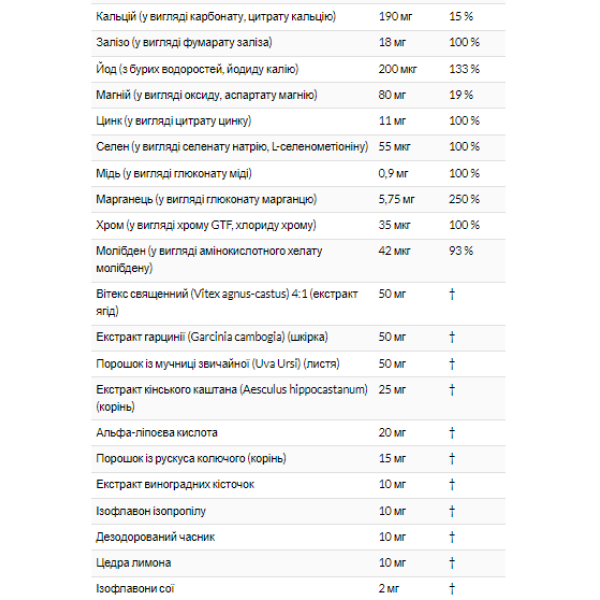
Task: Click the Альфа-ліпоєва кислота label
Action: (155, 433)
